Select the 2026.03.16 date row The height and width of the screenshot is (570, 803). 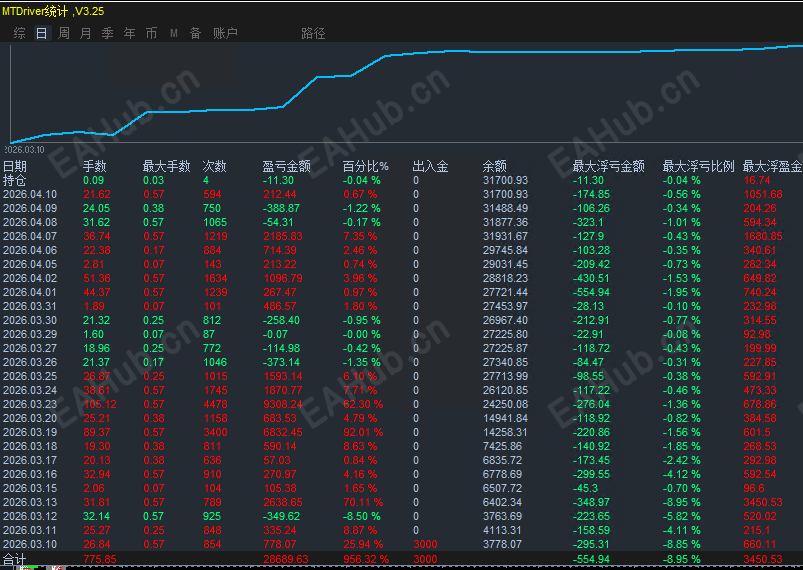point(402,474)
